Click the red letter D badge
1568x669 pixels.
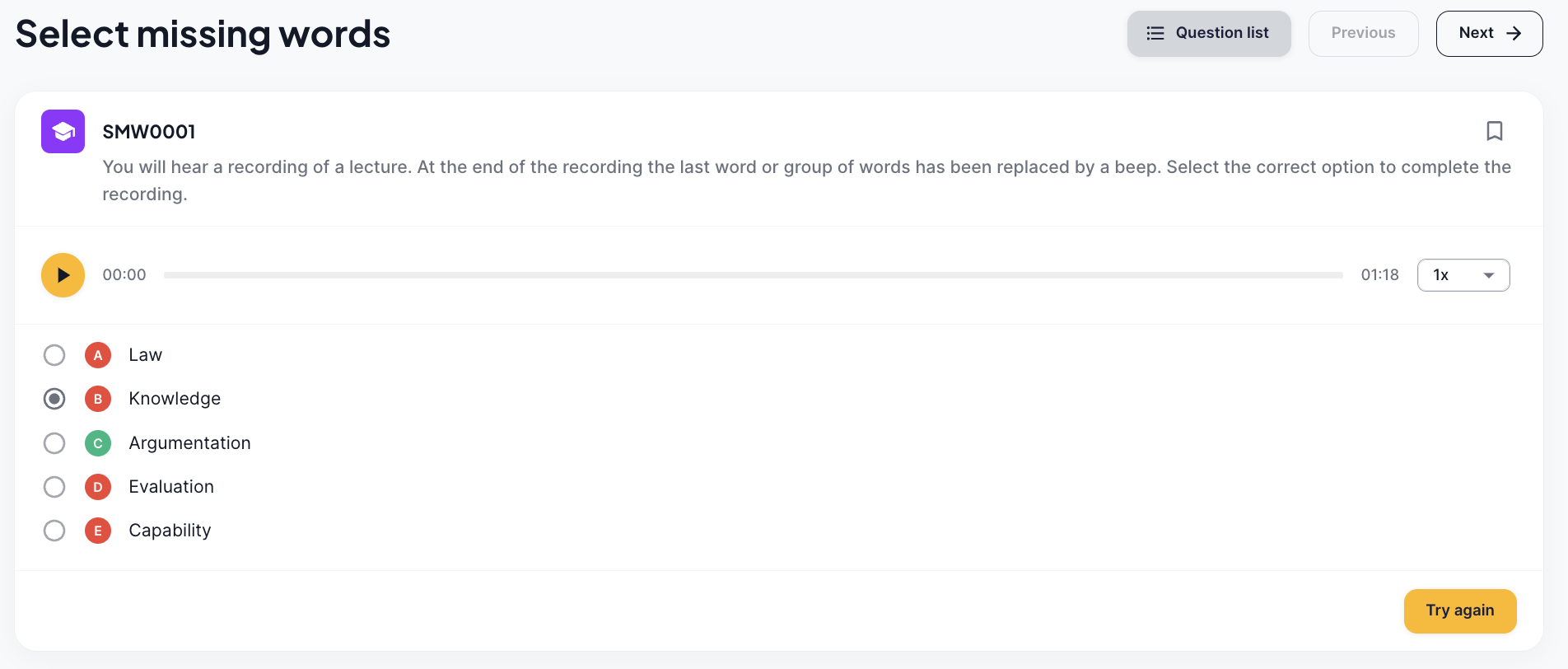pyautogui.click(x=98, y=487)
